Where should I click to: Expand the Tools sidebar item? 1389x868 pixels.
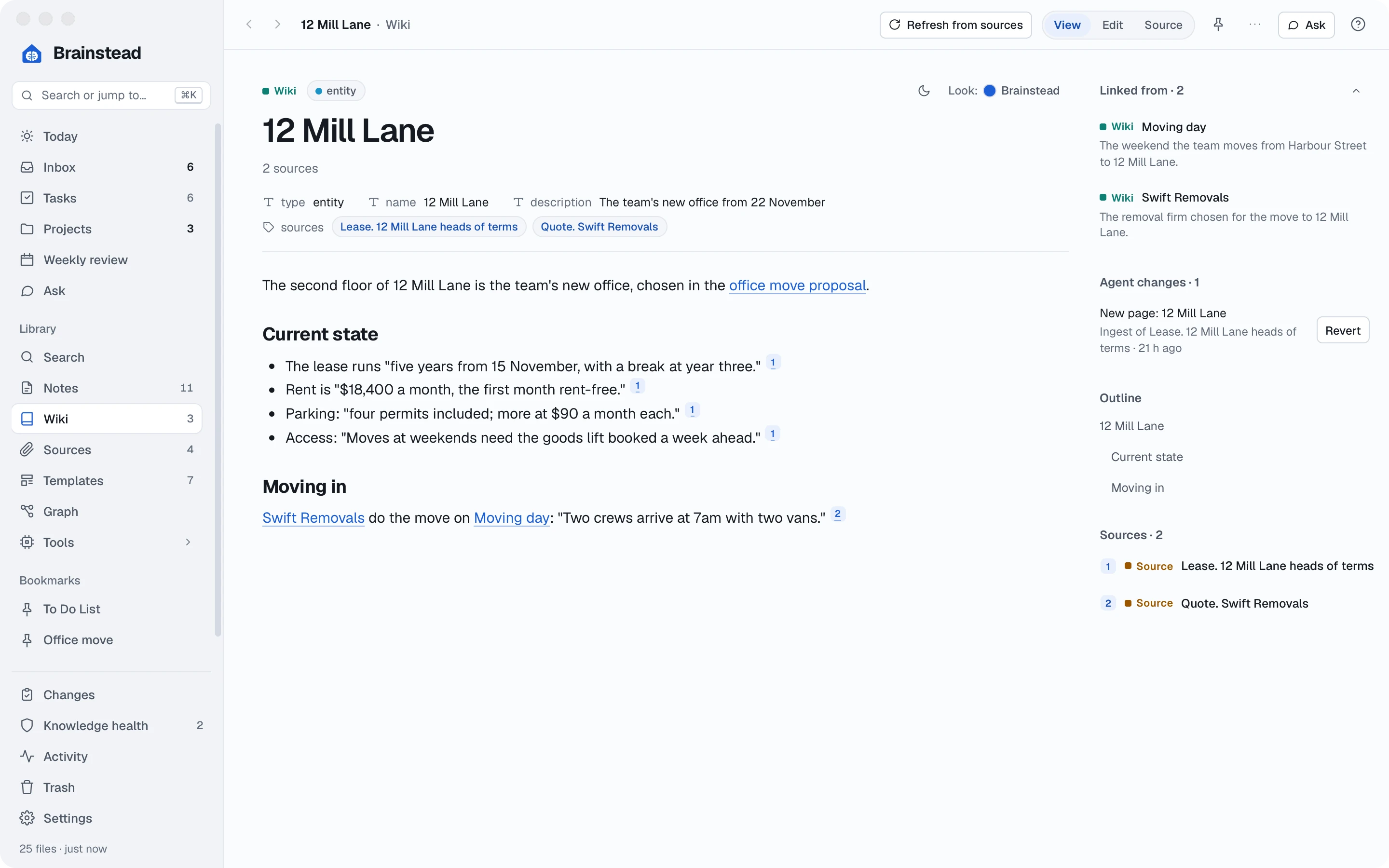point(106,542)
